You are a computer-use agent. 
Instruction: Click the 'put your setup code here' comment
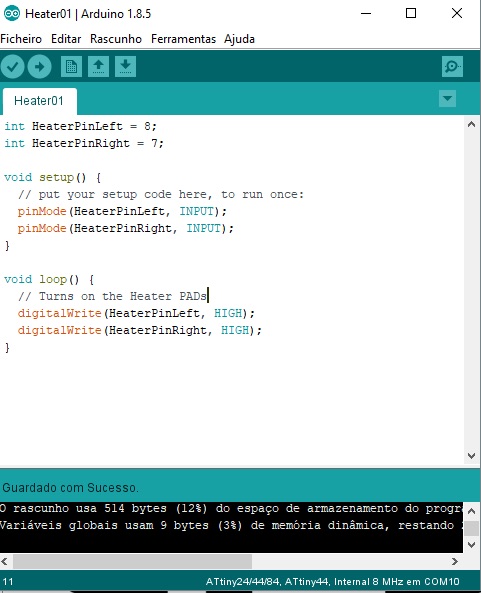pyautogui.click(x=161, y=194)
